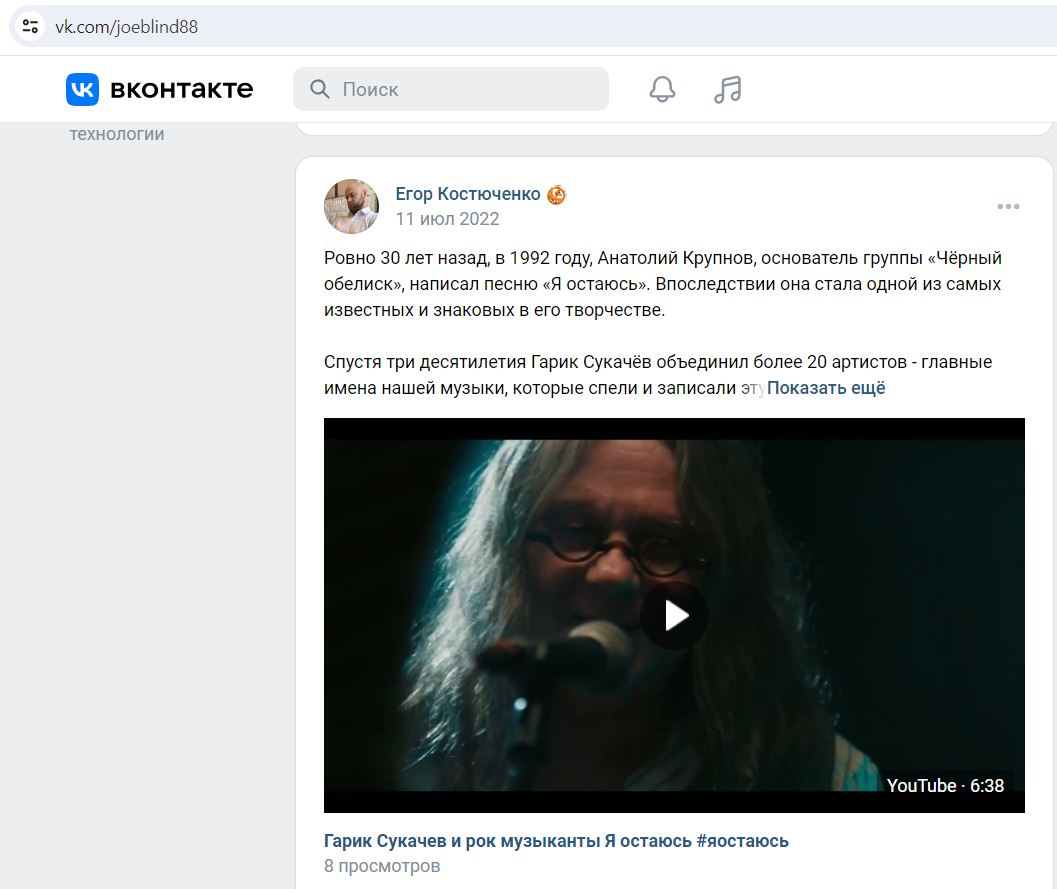Click the badge icon beside Егор Костюченко
The height and width of the screenshot is (889, 1057).
[557, 195]
